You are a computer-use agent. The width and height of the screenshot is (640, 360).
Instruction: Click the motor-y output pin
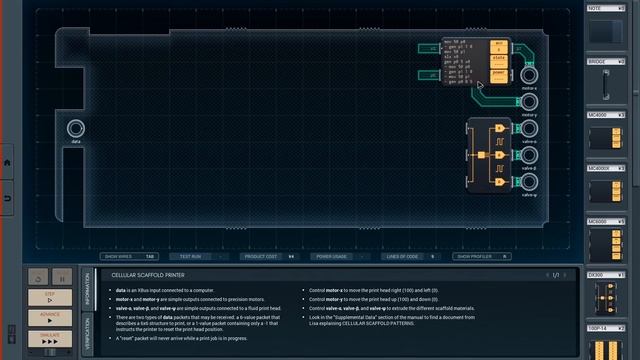click(x=529, y=102)
